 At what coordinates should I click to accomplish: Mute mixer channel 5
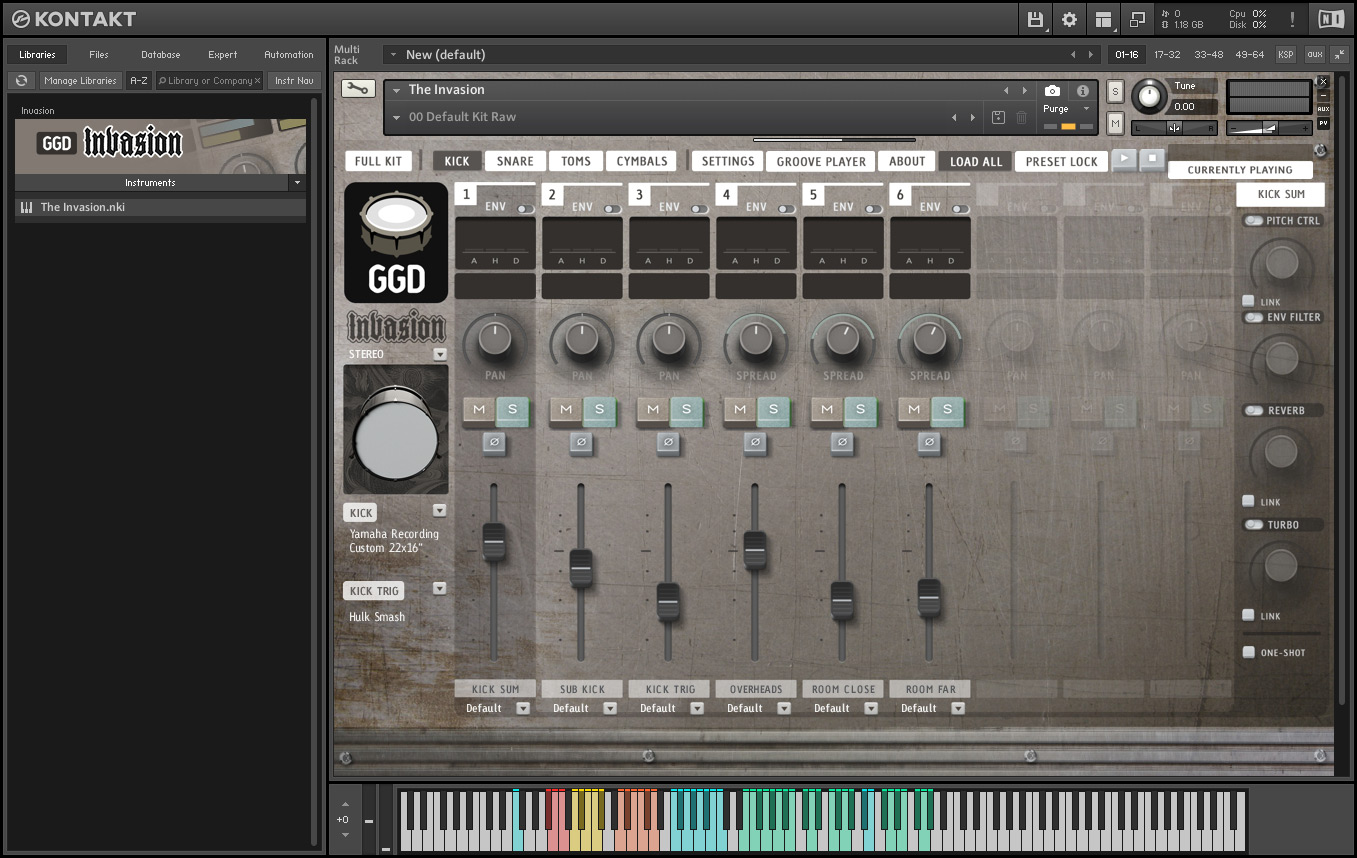[827, 410]
